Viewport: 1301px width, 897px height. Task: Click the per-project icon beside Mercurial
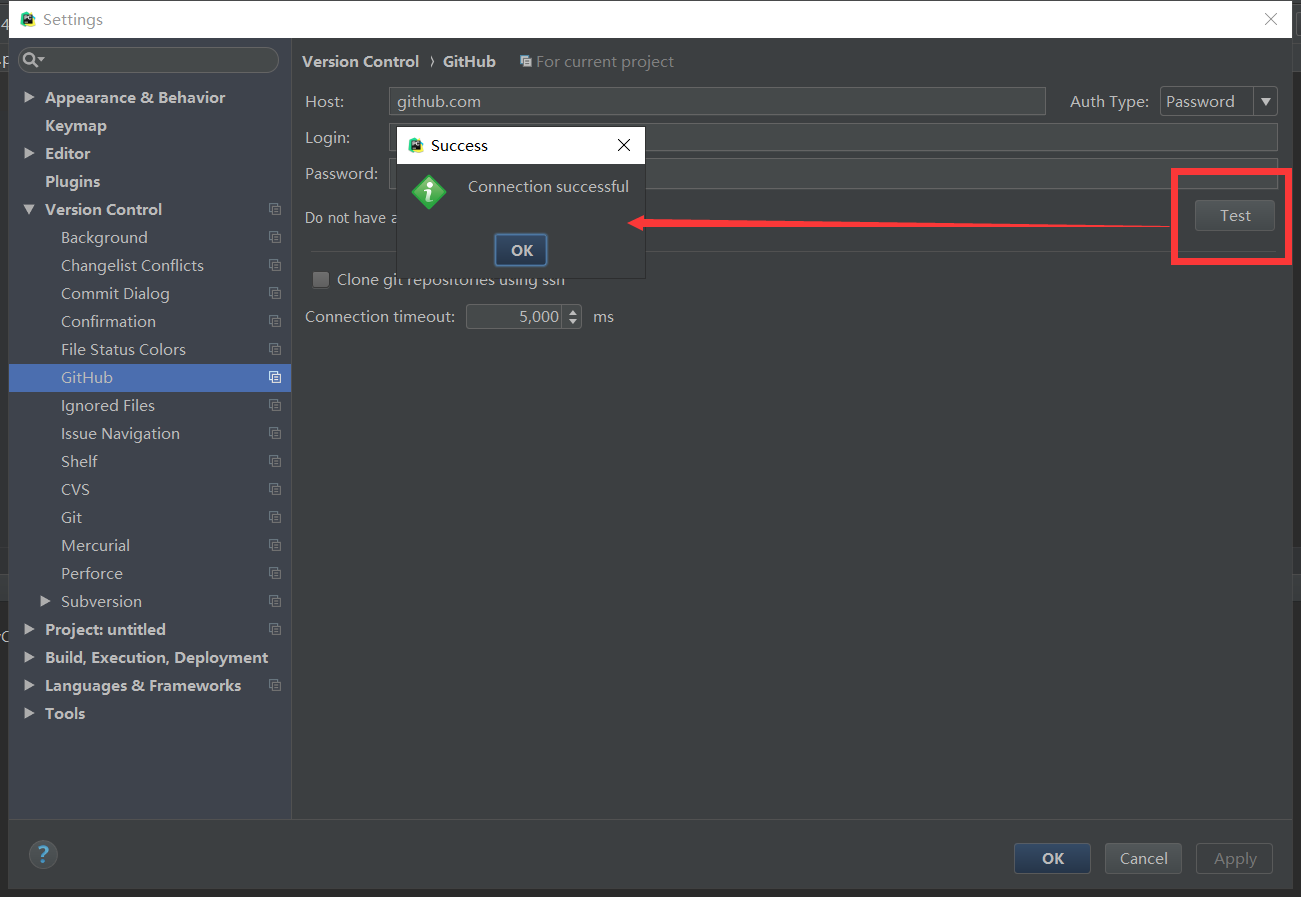[x=275, y=545]
